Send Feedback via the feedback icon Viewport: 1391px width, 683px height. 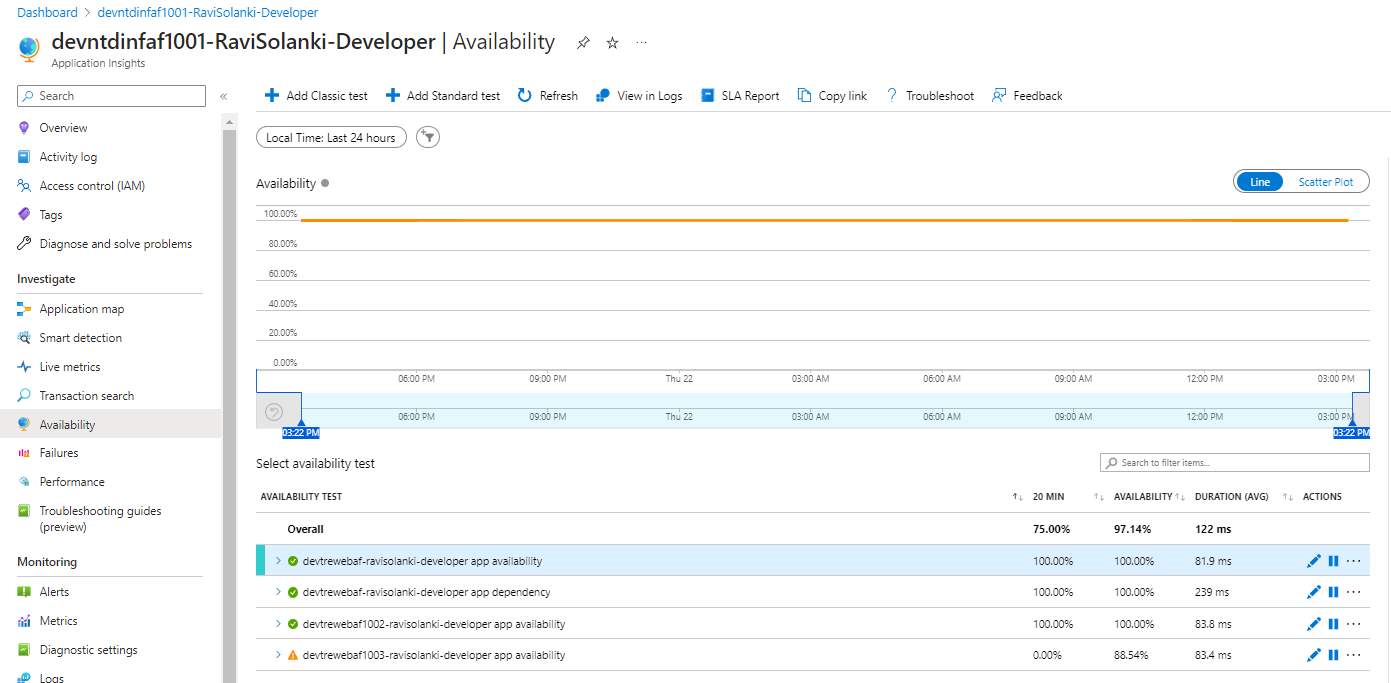click(1026, 95)
